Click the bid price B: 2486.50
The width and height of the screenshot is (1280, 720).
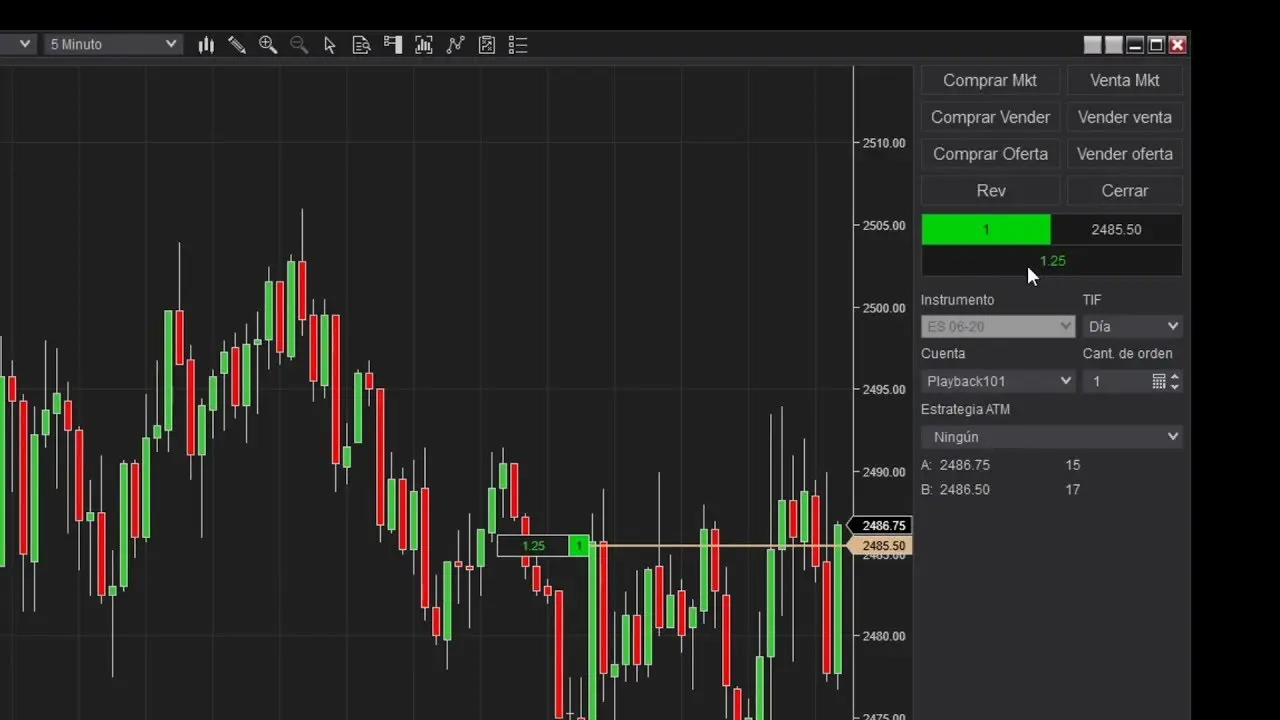955,490
